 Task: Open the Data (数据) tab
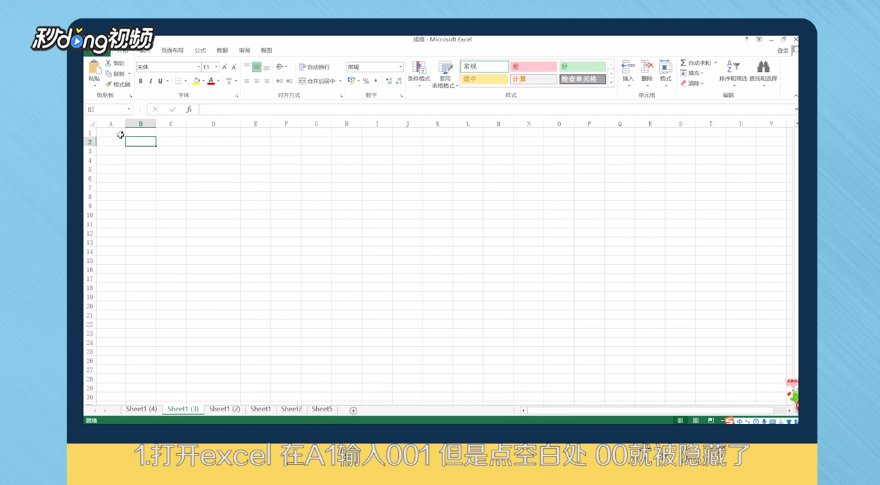pos(222,51)
